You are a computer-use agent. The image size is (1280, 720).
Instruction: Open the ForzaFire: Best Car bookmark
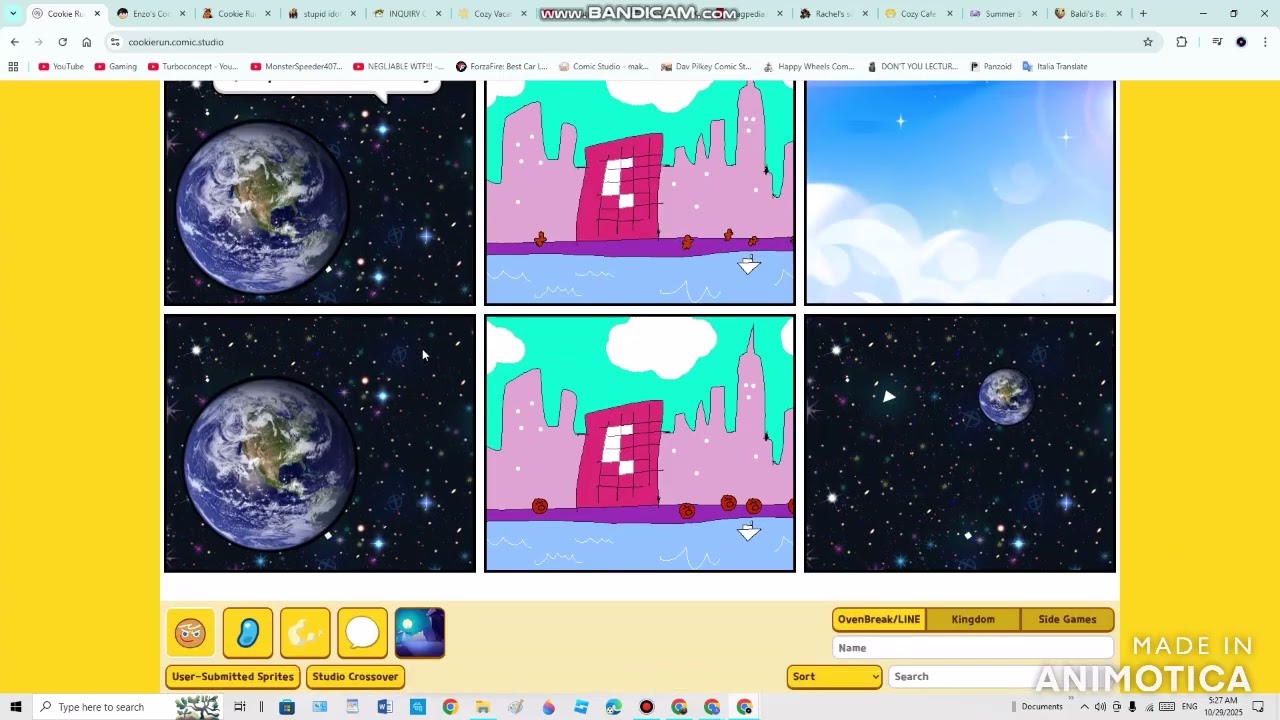501,67
